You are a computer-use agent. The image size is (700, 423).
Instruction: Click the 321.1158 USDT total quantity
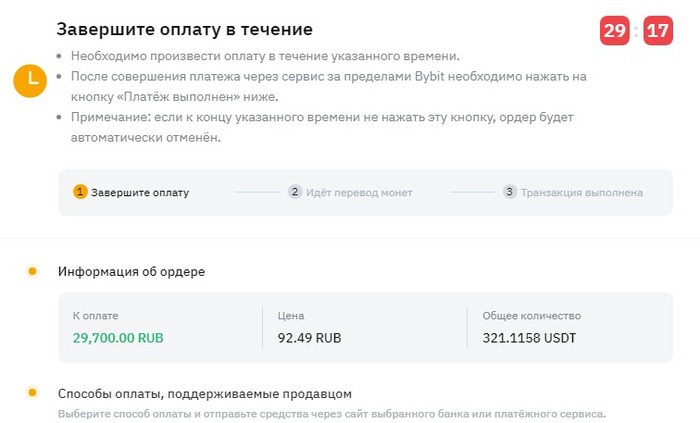(529, 338)
